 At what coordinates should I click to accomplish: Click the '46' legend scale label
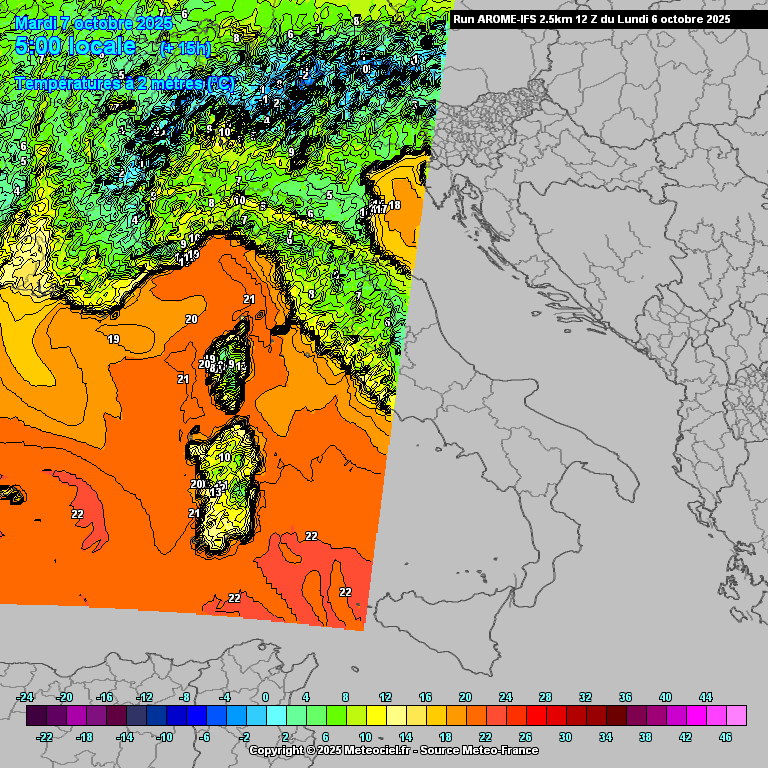[x=725, y=737]
